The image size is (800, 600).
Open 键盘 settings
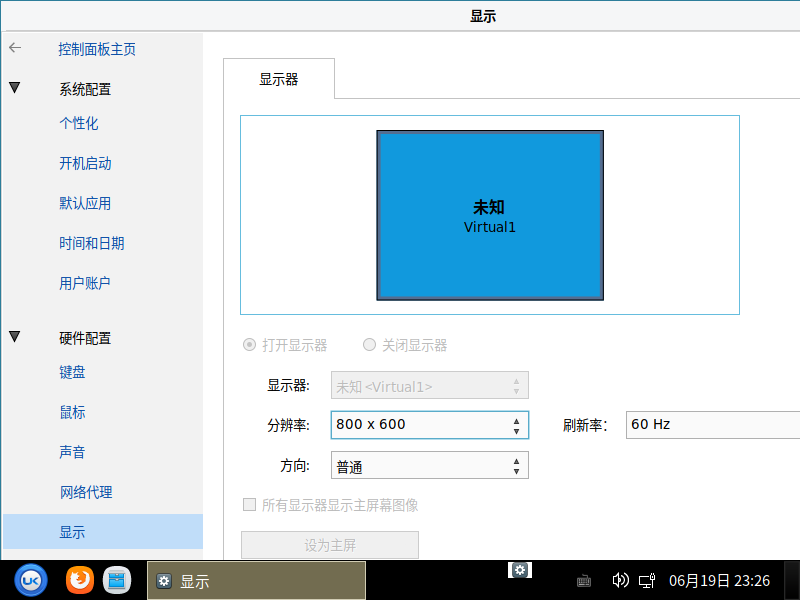pyautogui.click(x=72, y=372)
